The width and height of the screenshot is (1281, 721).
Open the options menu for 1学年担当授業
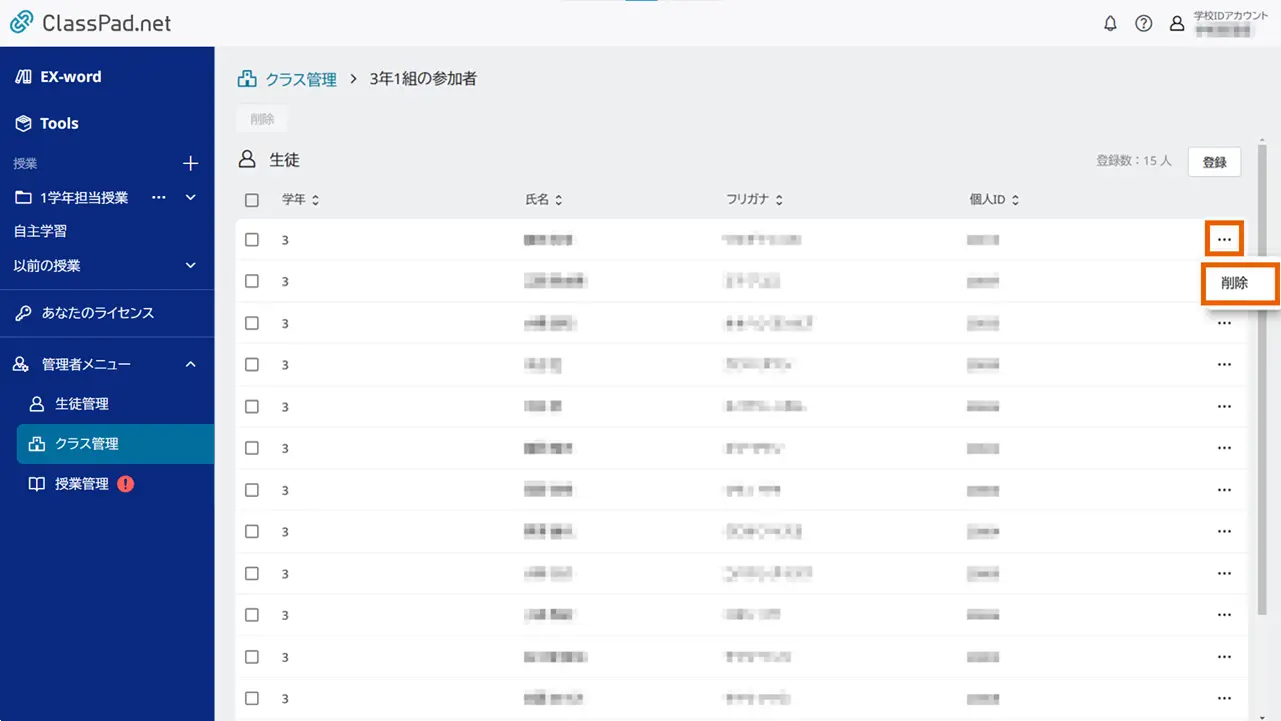[158, 197]
